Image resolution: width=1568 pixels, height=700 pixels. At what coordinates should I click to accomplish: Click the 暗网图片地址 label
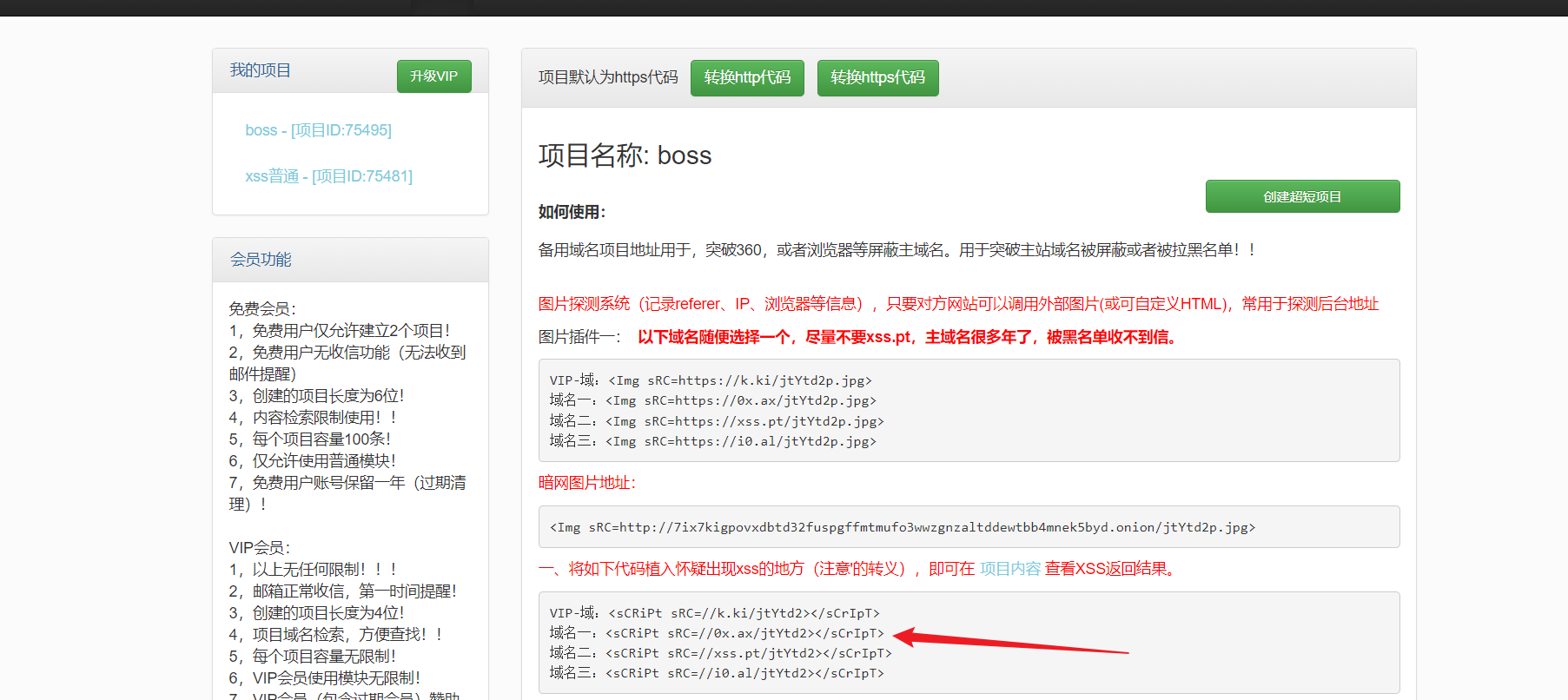point(587,483)
